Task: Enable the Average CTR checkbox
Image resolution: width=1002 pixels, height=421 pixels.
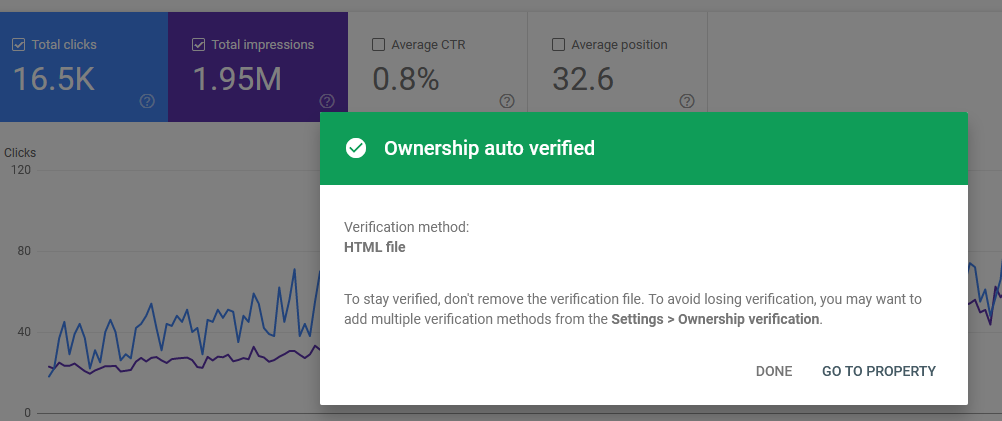Action: coord(378,45)
